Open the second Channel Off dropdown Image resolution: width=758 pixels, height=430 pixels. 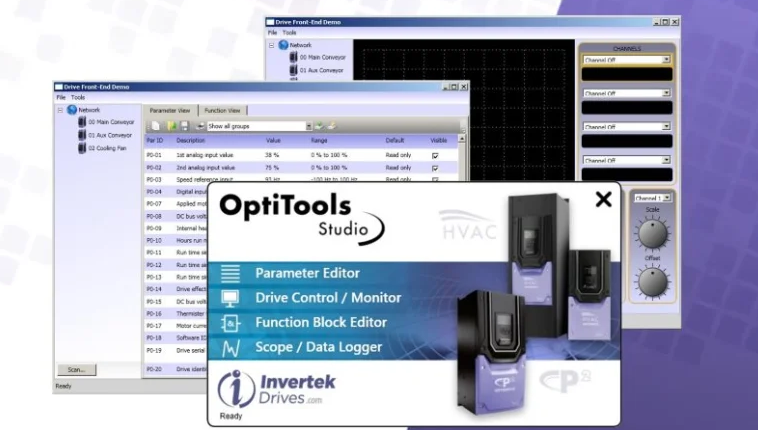click(x=627, y=93)
